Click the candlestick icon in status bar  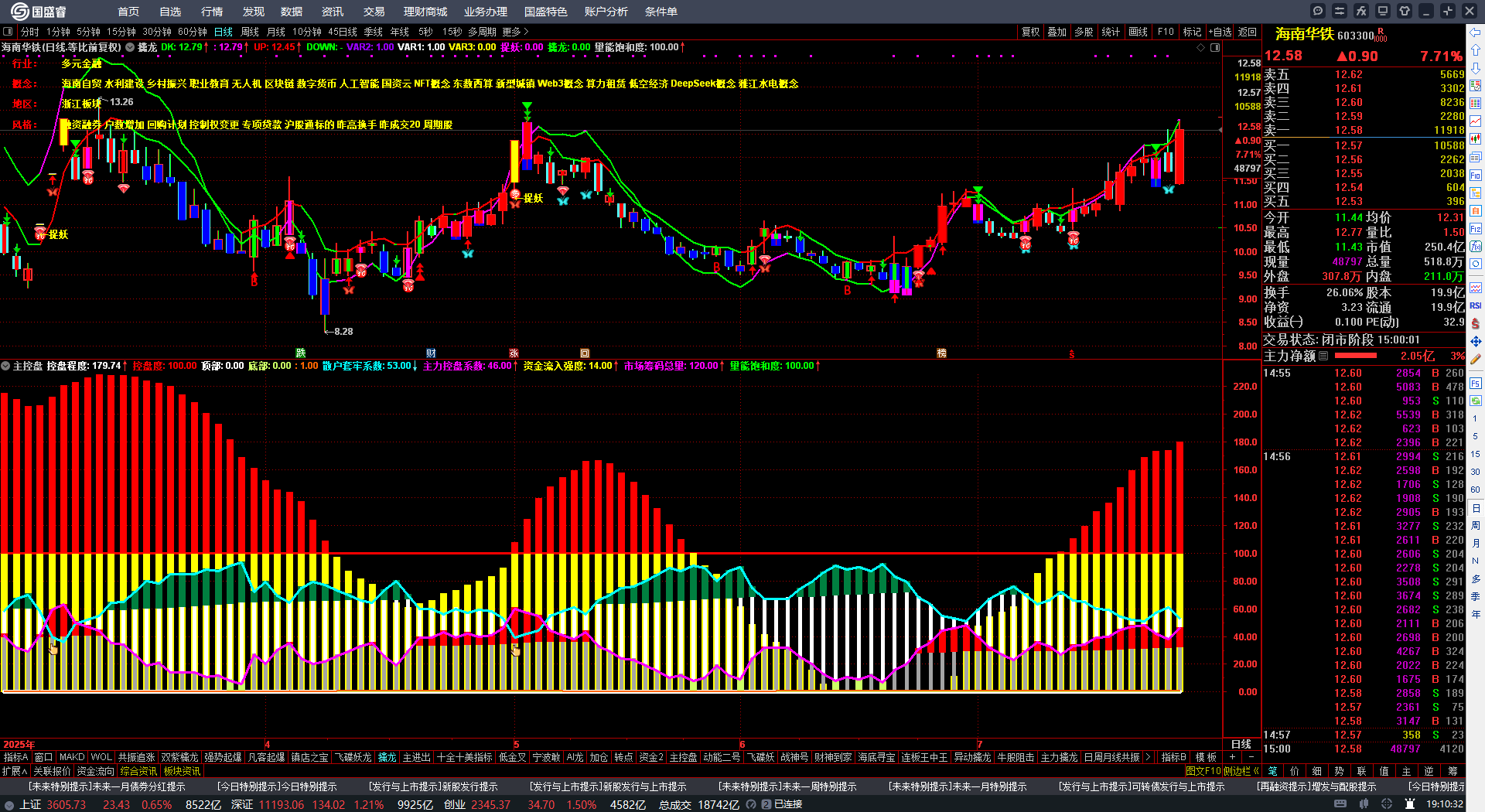click(1364, 804)
